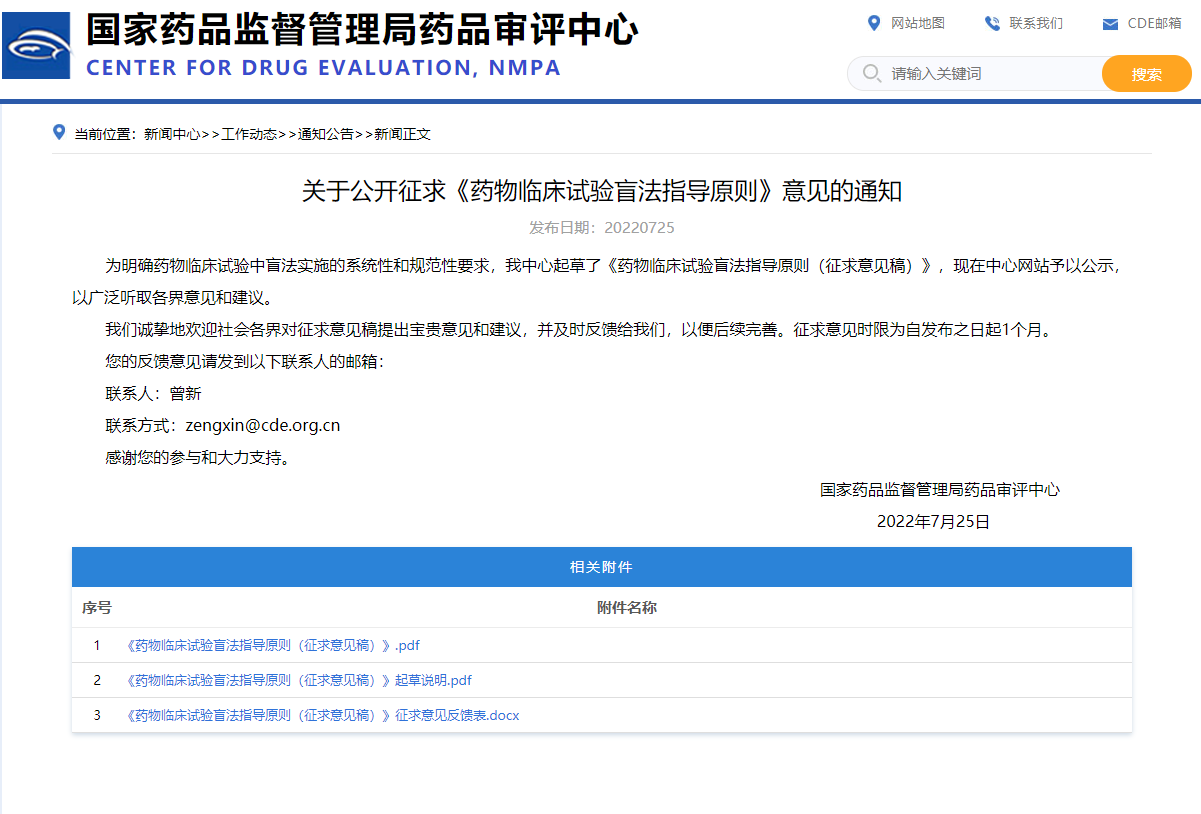The height and width of the screenshot is (814, 1201).
Task: Download attachment 2 起草说明.pdf
Action: click(299, 680)
